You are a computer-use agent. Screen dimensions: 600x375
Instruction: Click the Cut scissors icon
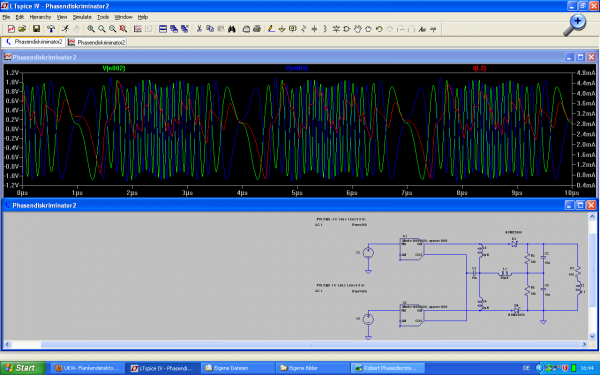(x=199, y=29)
